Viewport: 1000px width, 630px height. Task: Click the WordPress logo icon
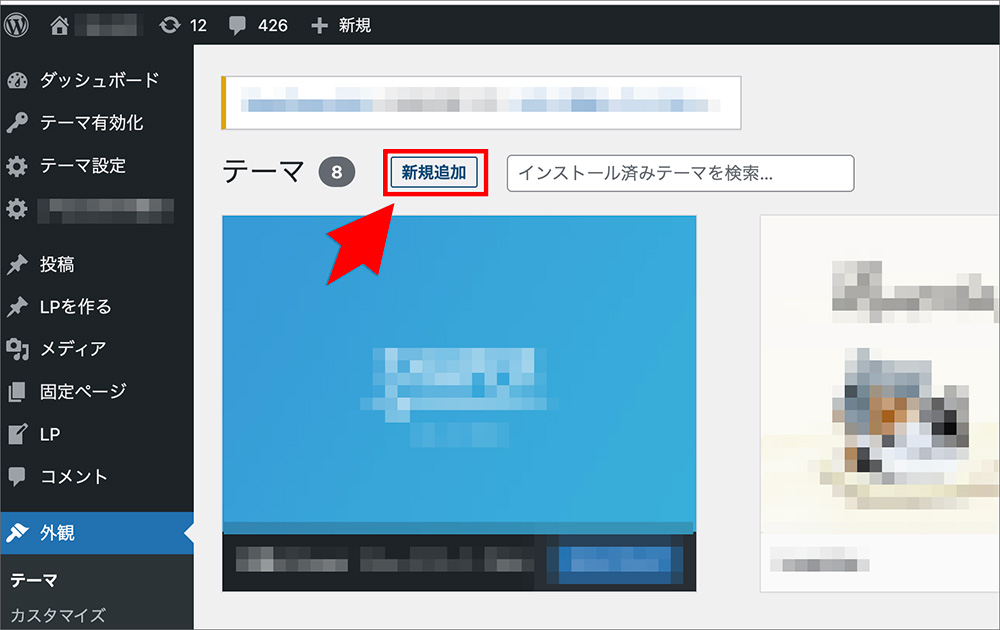point(17,25)
